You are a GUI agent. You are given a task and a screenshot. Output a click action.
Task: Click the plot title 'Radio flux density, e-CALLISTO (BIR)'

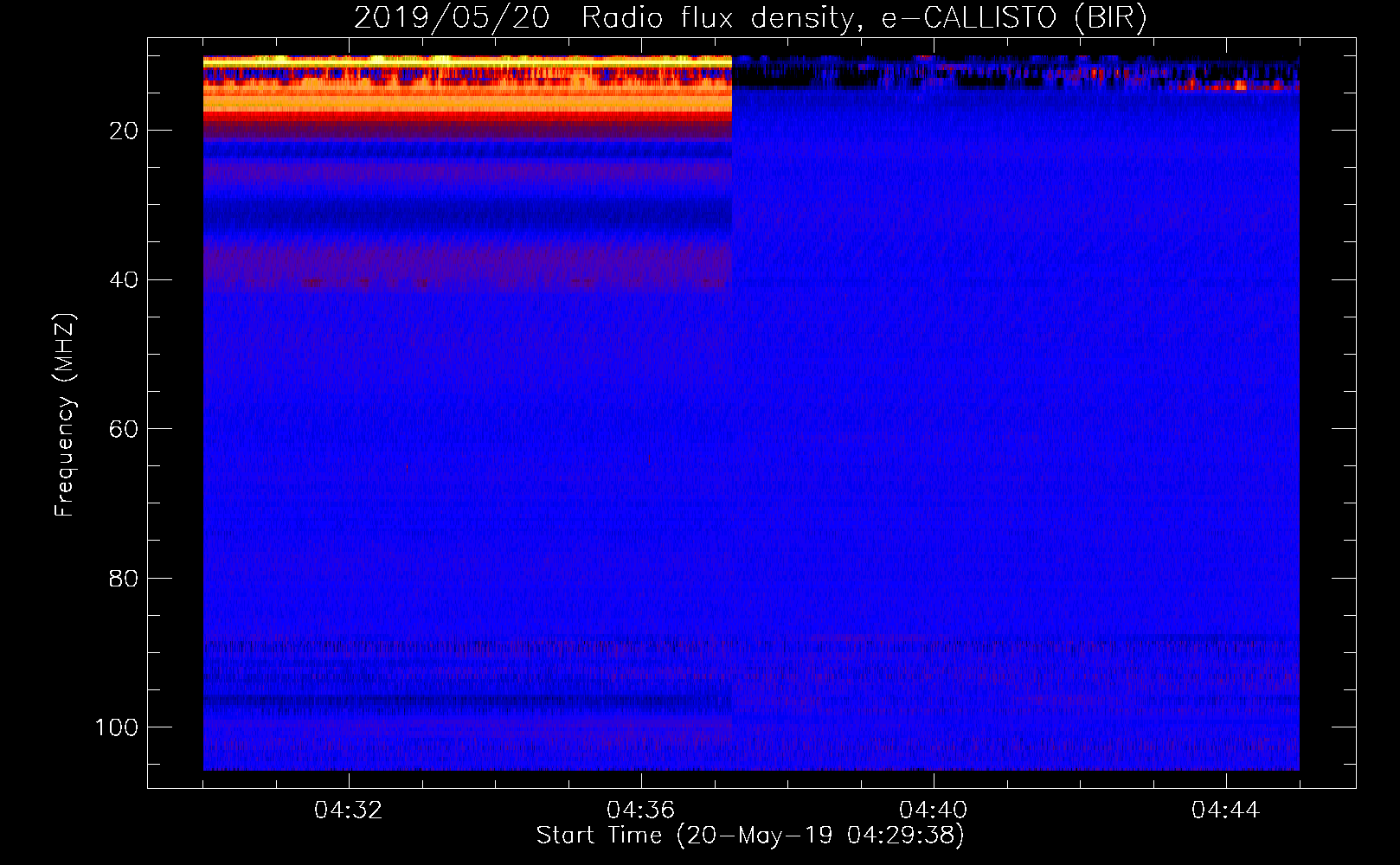(x=864, y=18)
